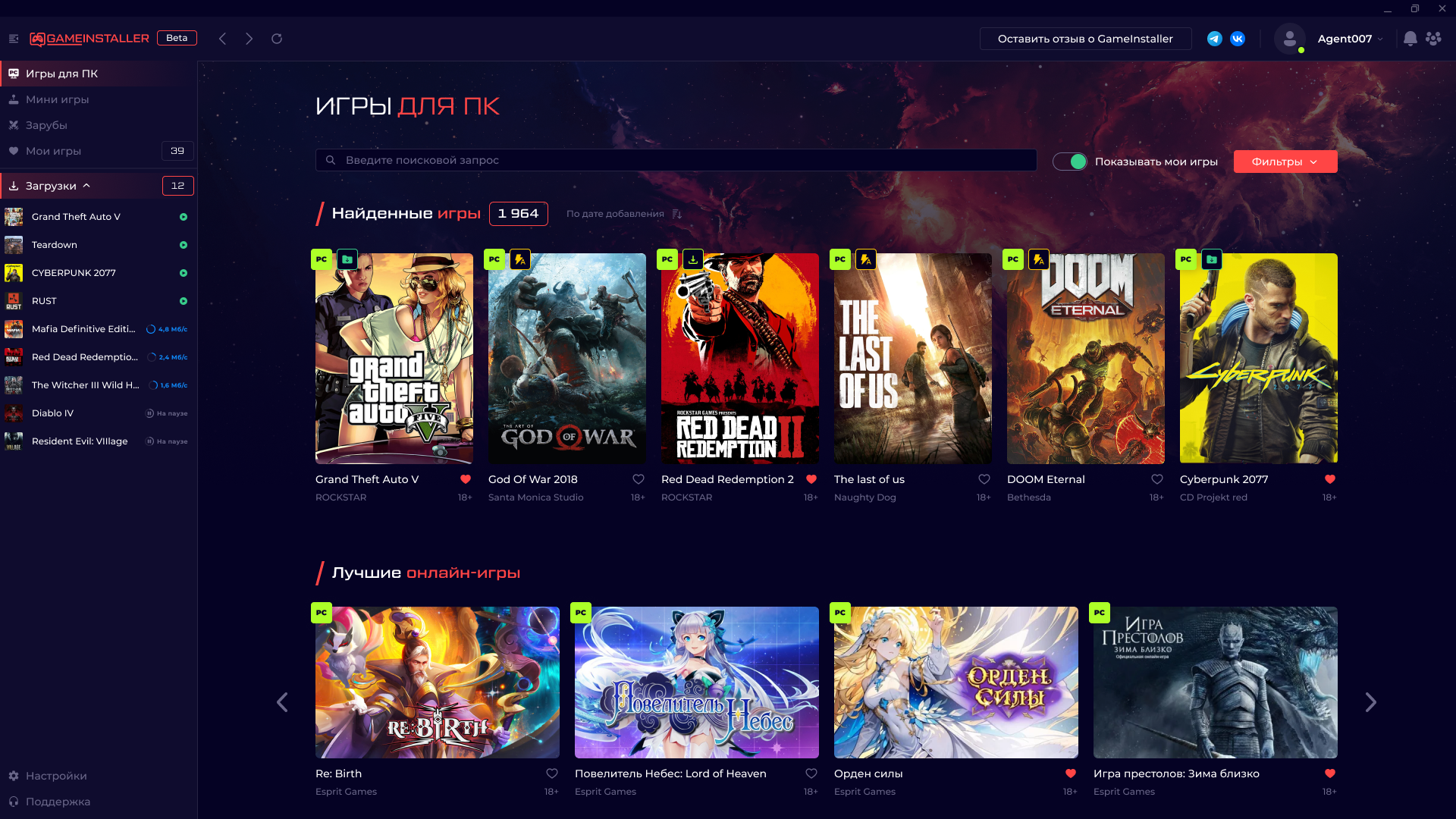Image resolution: width=1456 pixels, height=819 pixels.
Task: Favorite God Of War 2018 heart
Action: 639,479
